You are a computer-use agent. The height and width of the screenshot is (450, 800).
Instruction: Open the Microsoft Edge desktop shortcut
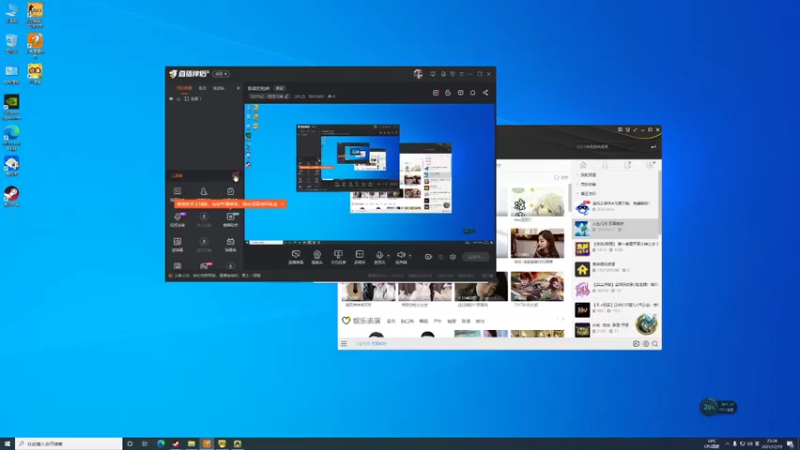(11, 138)
